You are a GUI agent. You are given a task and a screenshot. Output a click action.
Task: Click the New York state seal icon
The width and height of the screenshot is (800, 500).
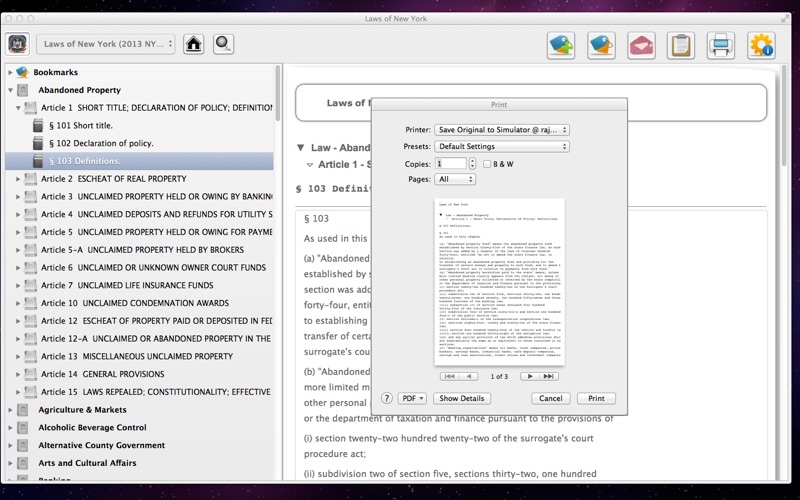point(18,44)
